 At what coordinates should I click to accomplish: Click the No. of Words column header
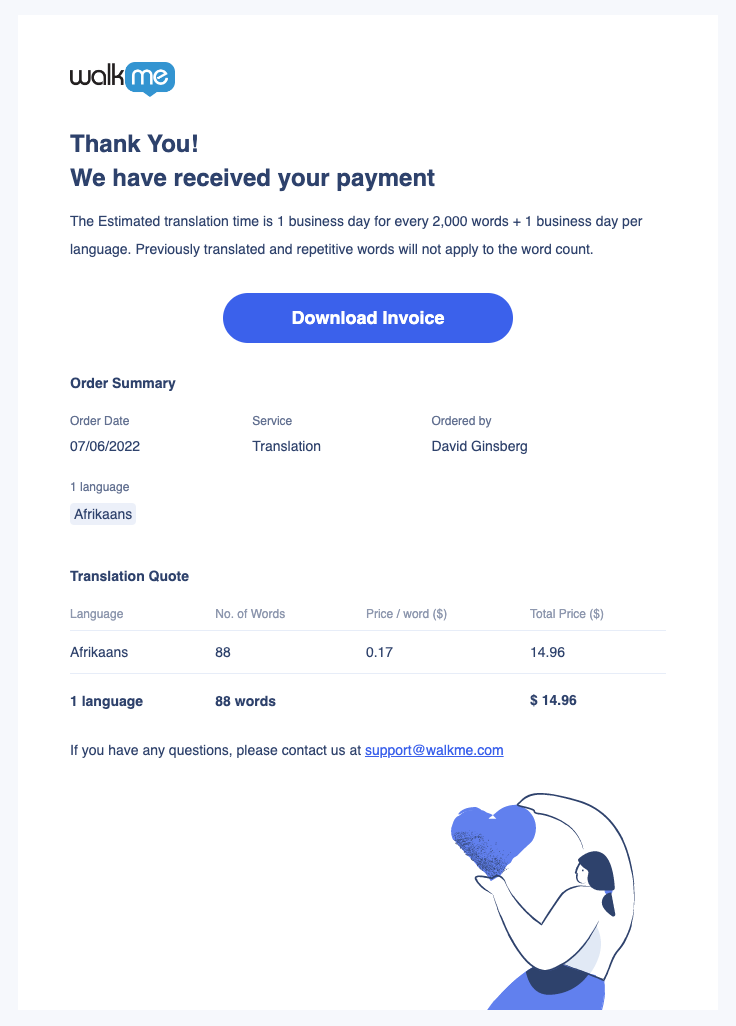[250, 614]
